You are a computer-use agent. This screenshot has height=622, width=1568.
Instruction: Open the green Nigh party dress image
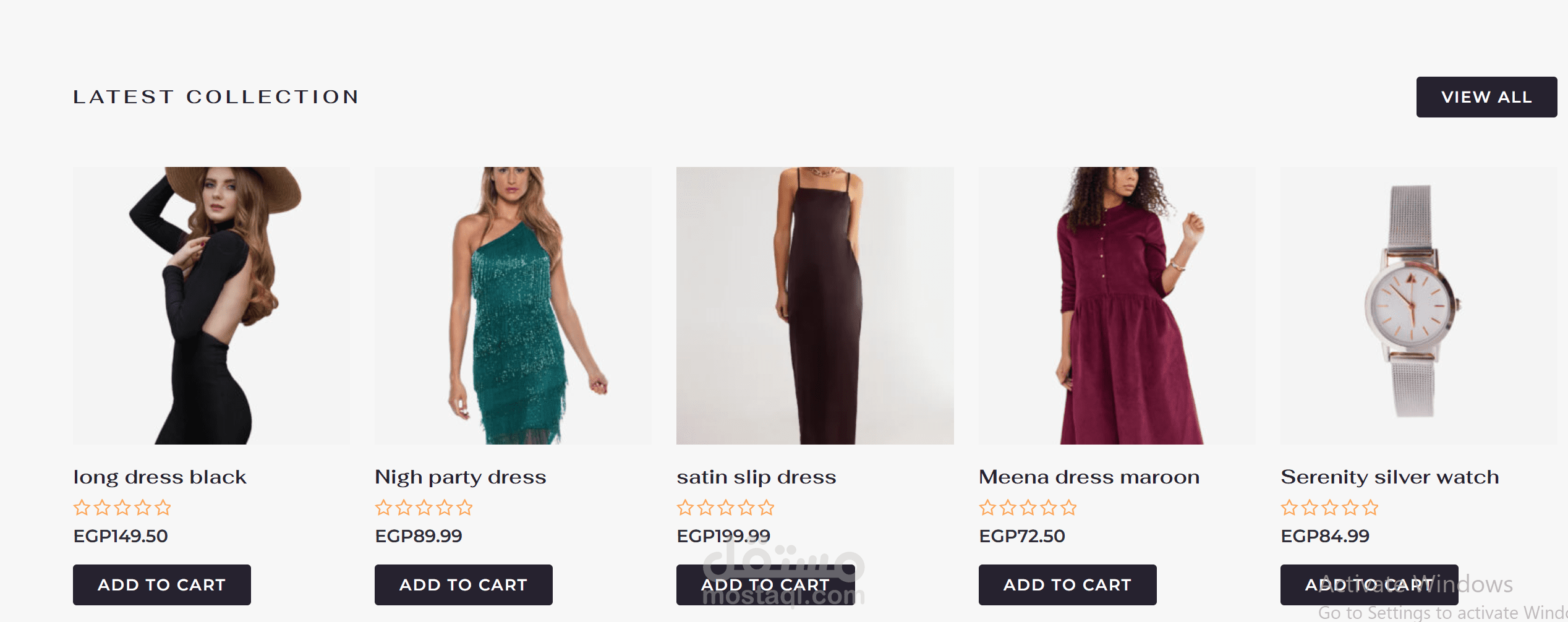pos(513,305)
